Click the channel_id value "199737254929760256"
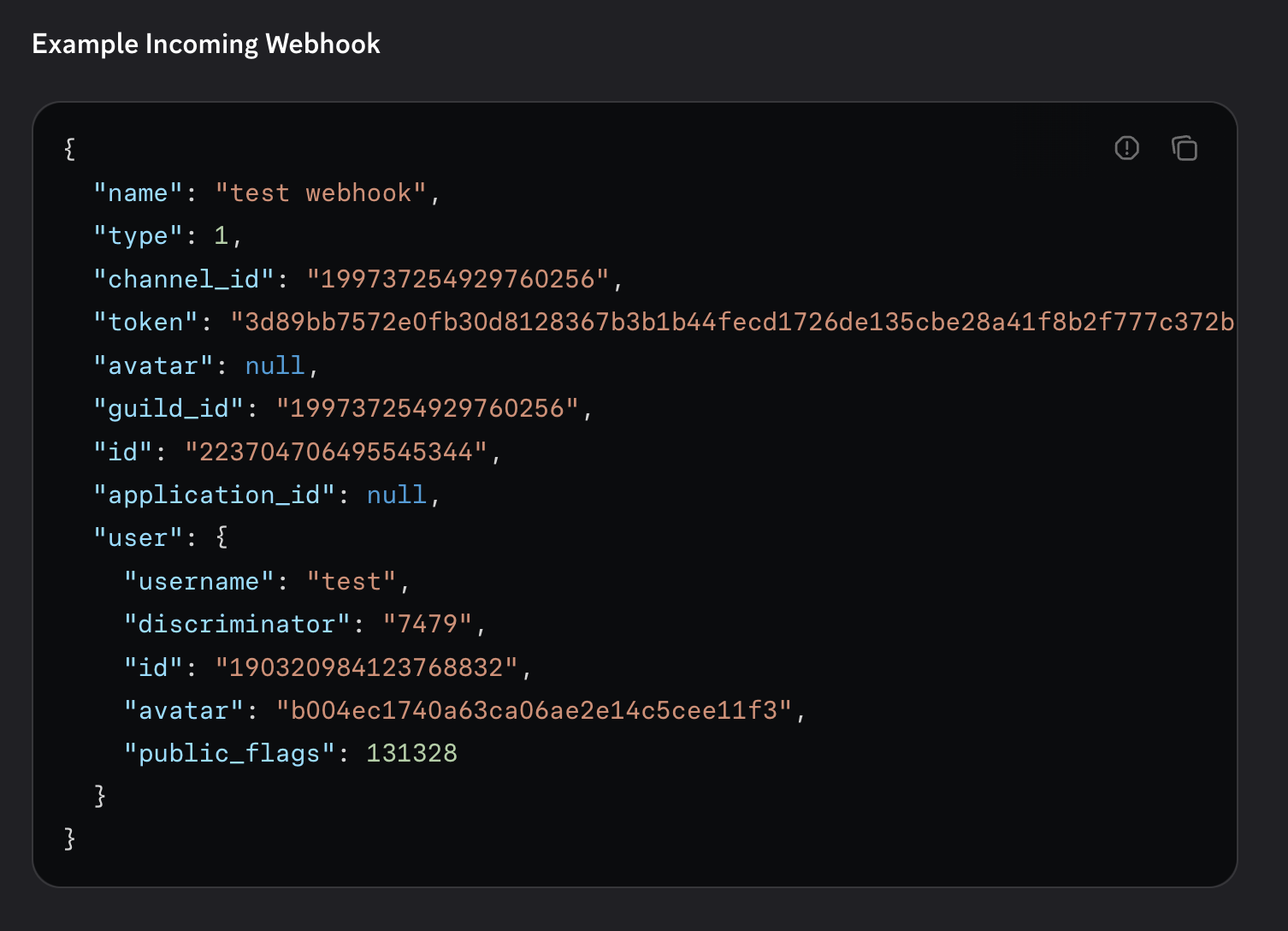Viewport: 1288px width, 931px height. (x=458, y=279)
